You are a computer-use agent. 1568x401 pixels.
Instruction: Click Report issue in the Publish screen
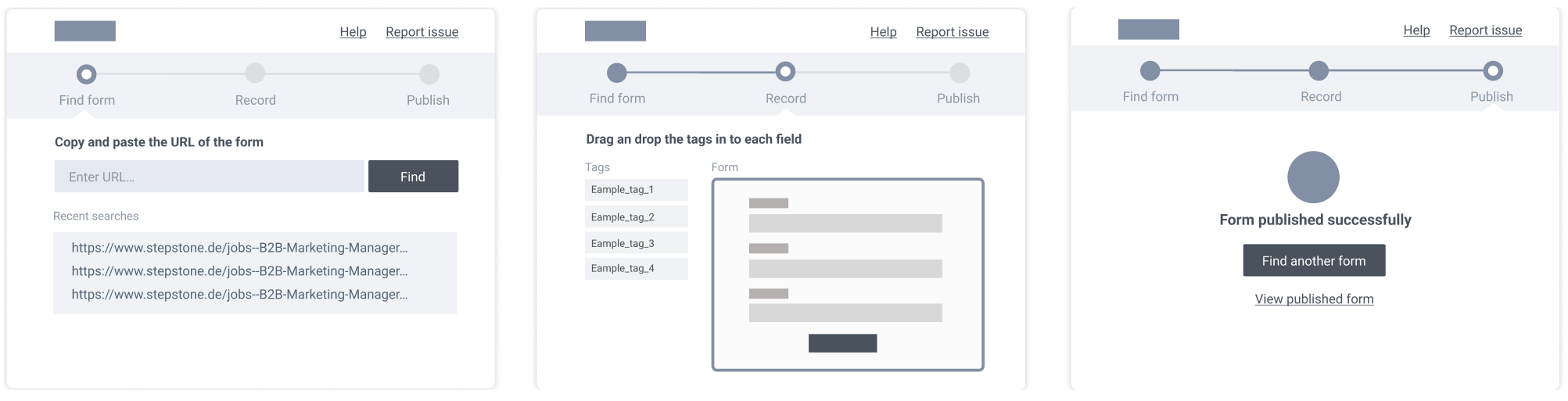coord(1485,30)
